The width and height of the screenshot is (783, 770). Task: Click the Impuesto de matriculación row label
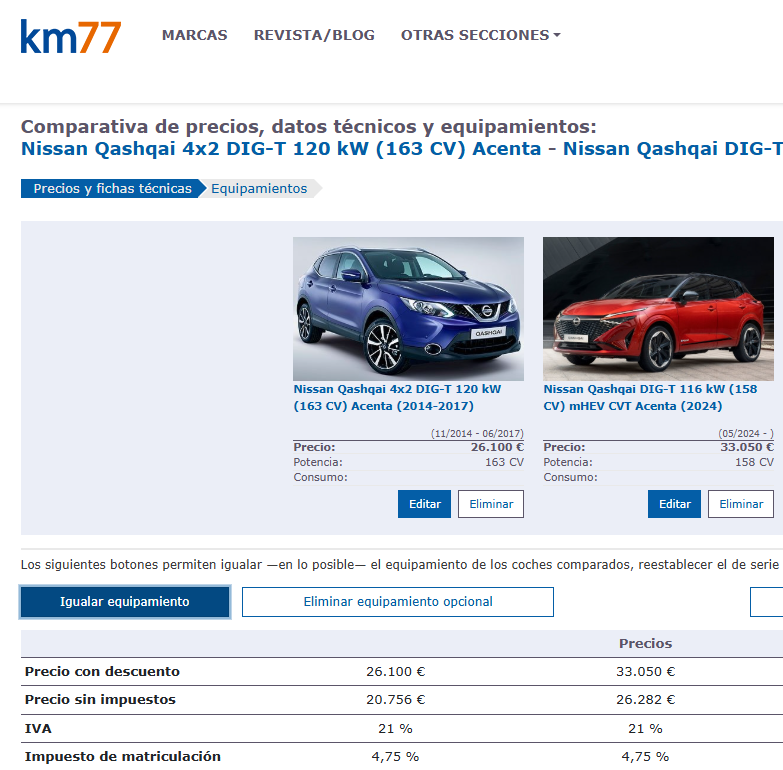[123, 757]
